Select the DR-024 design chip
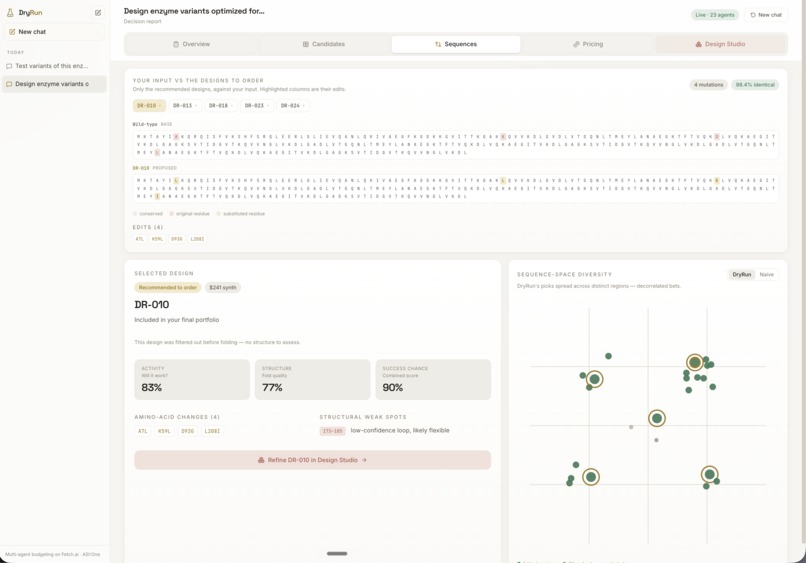Screen dimensions: 806x563 [293, 105]
